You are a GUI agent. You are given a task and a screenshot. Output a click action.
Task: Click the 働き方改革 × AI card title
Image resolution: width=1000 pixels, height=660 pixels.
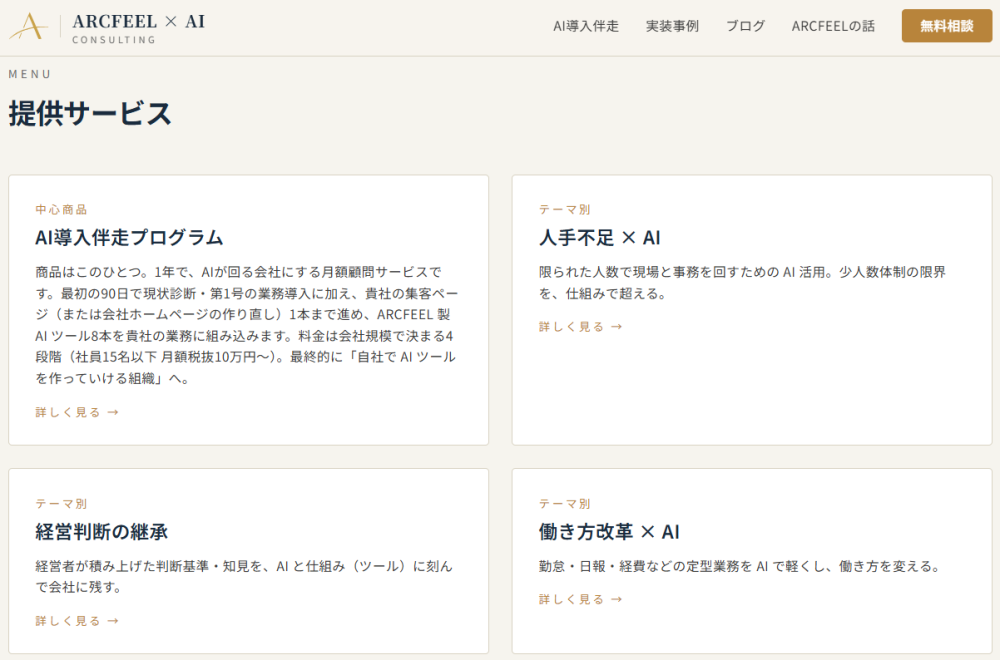coord(609,532)
